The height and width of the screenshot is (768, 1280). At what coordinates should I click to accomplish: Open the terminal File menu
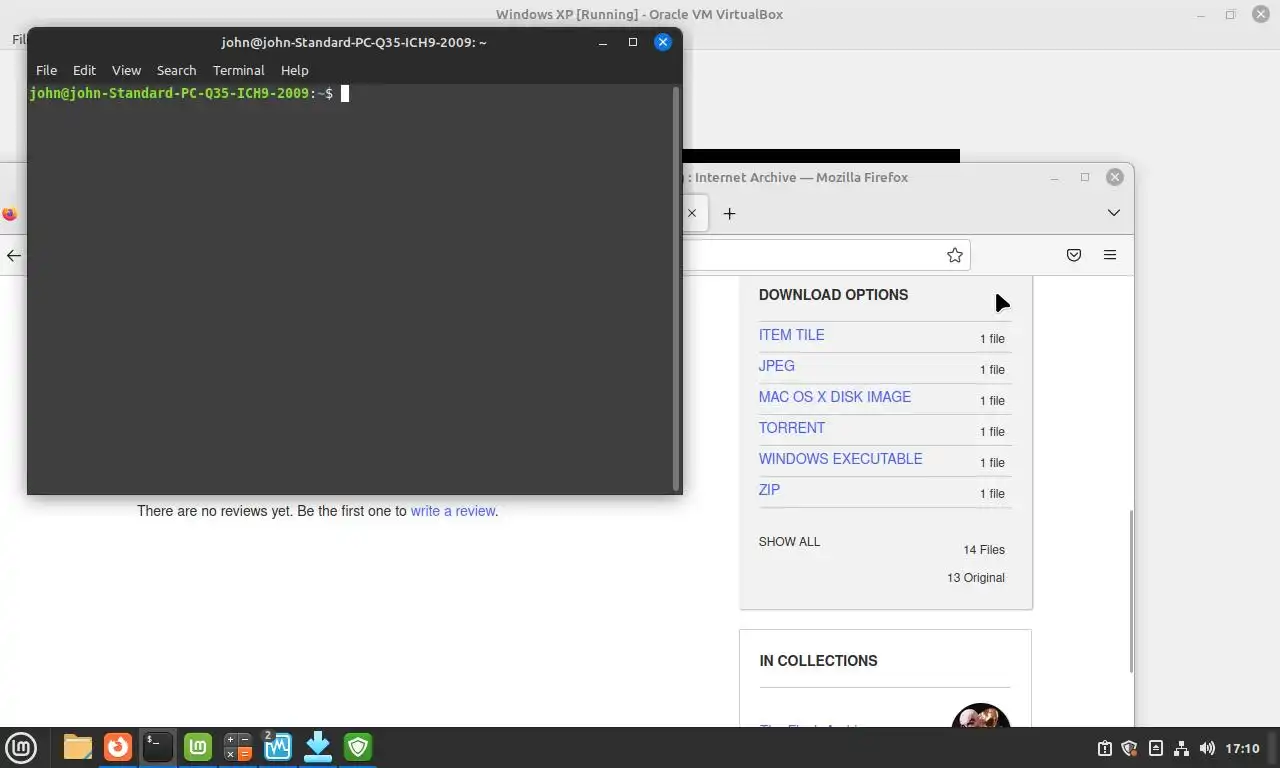point(46,70)
